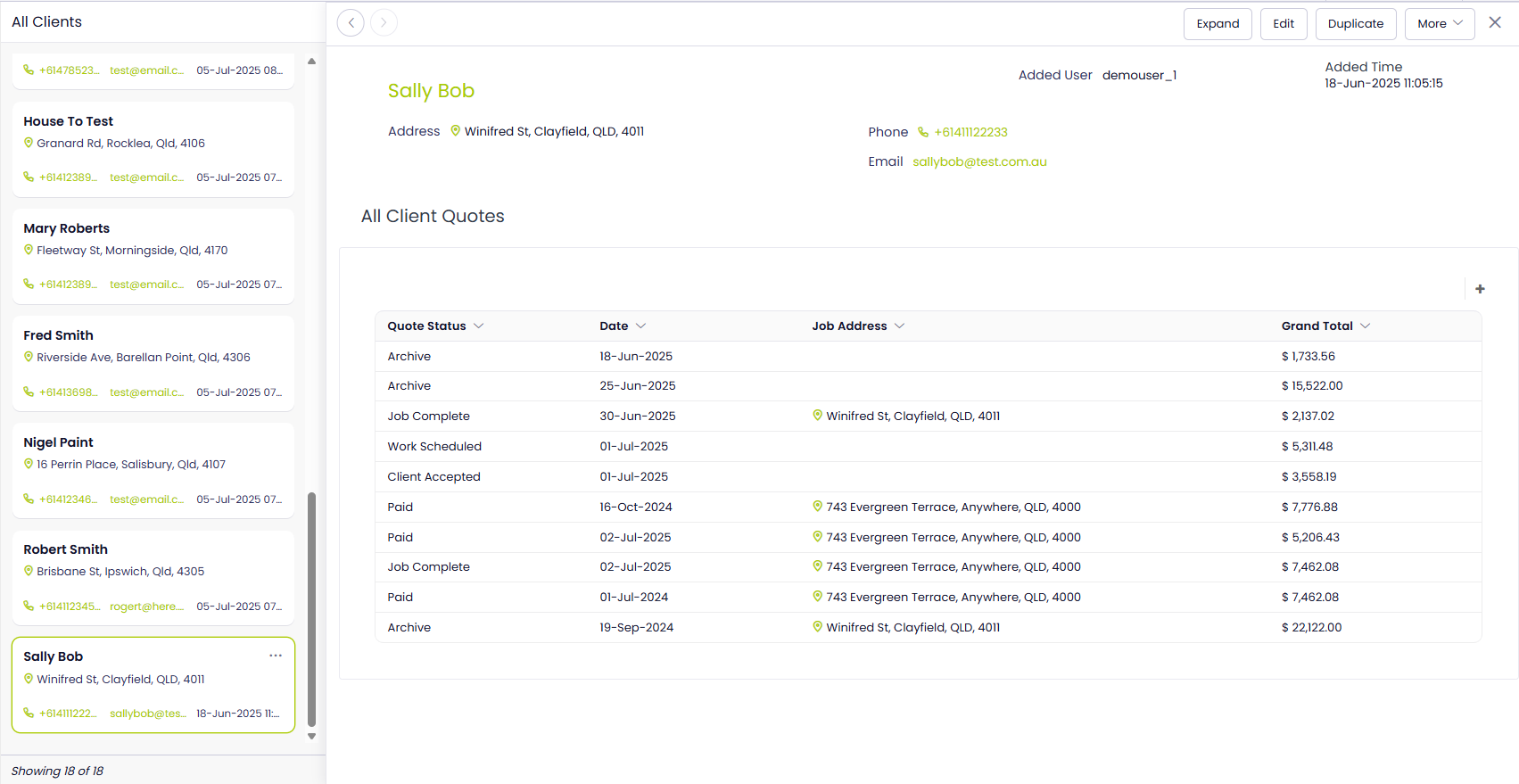Expand the Grand Total column dropdown
Screen dimensions: 1519x784
[x=1366, y=326]
